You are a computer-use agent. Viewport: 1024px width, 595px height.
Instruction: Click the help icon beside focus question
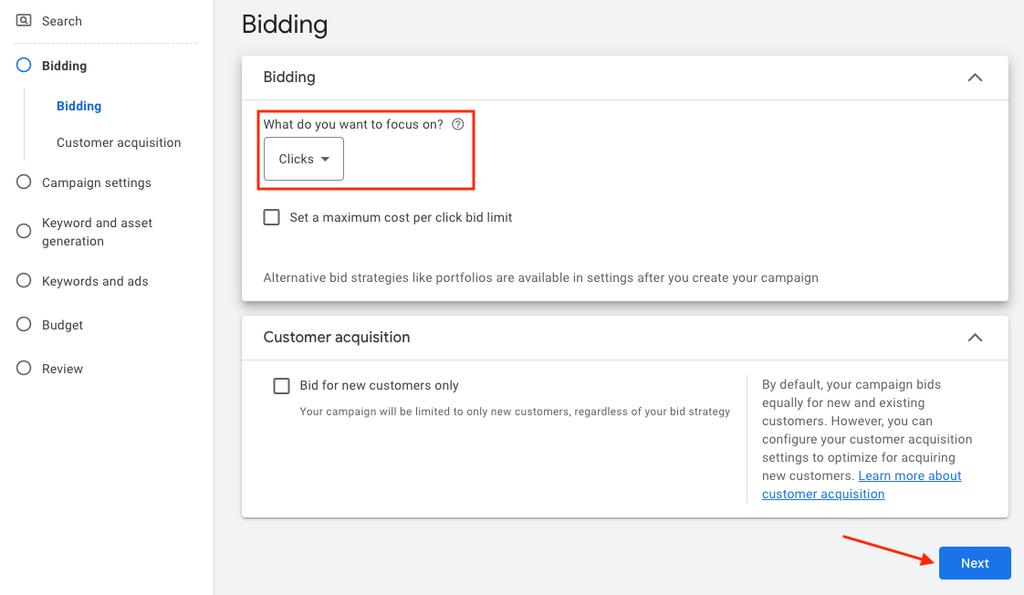[458, 125]
